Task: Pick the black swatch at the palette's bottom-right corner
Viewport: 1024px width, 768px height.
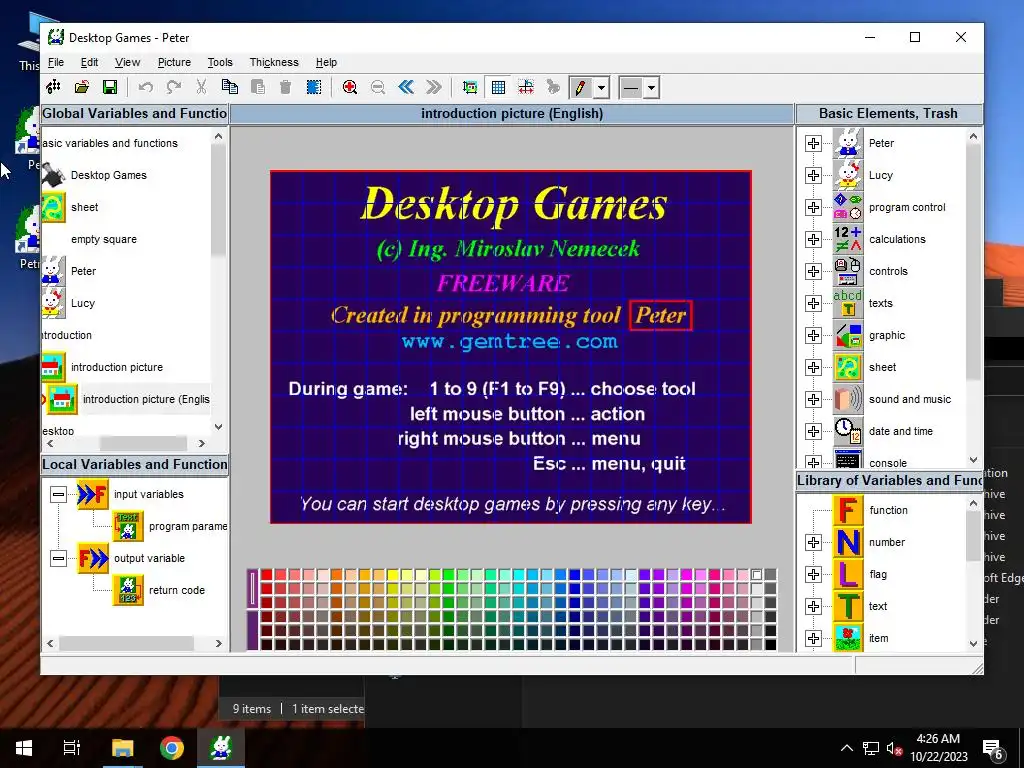Action: [x=771, y=645]
